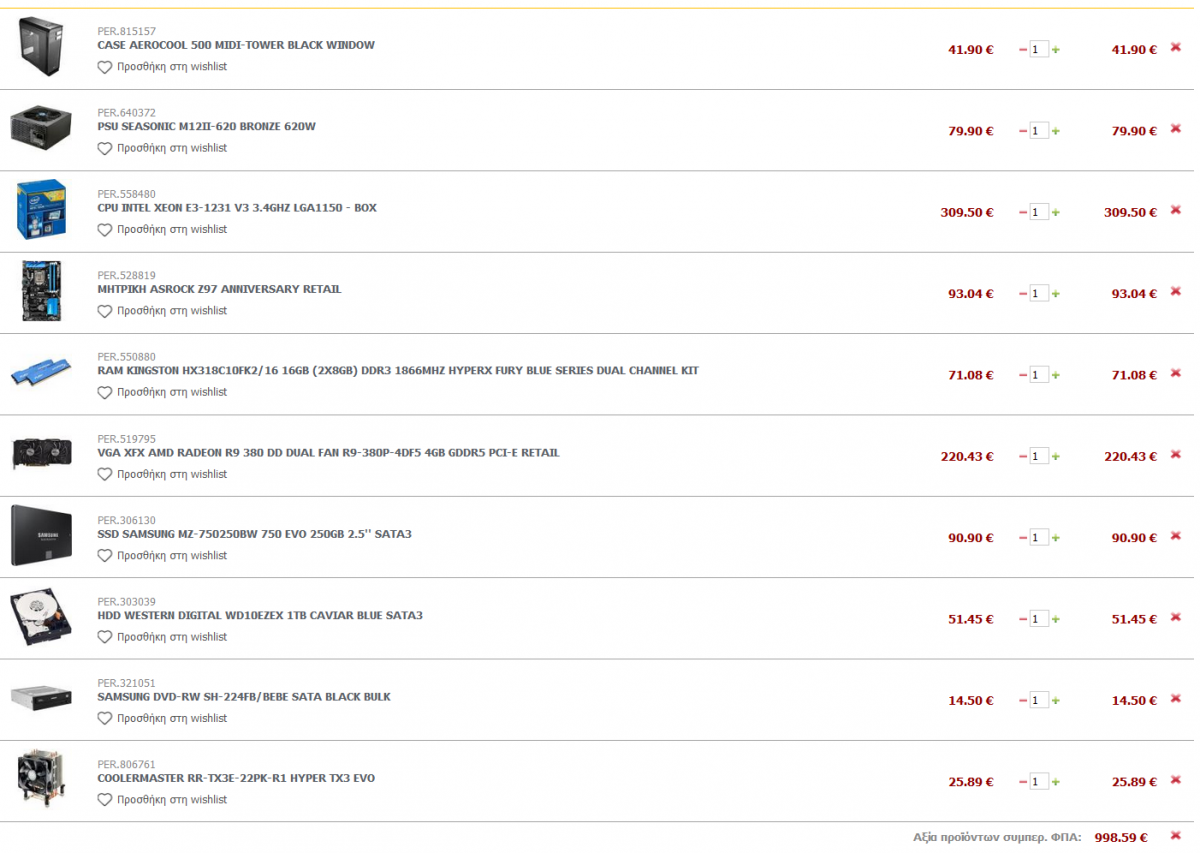The image size is (1200, 853).
Task: Remove PSU SEASONIC M12II-620 from cart
Action: click(1176, 129)
